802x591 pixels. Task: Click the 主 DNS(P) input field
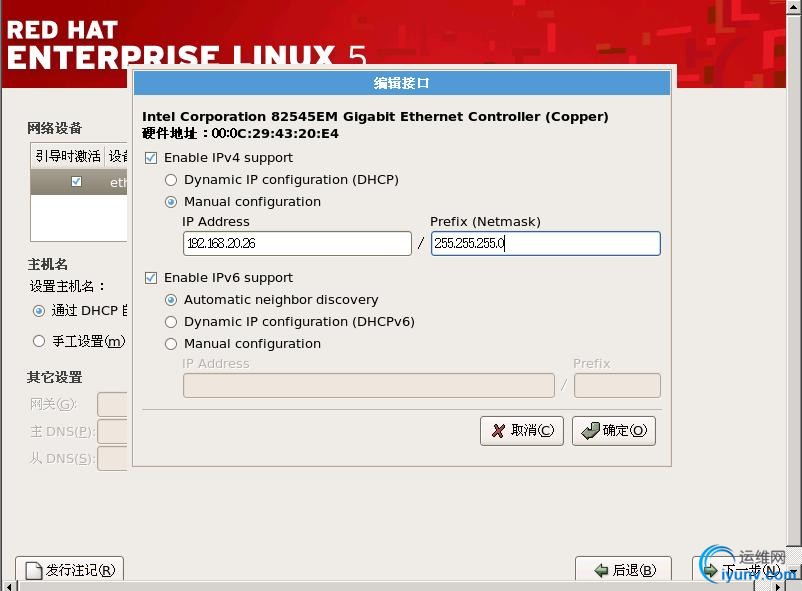coord(112,432)
